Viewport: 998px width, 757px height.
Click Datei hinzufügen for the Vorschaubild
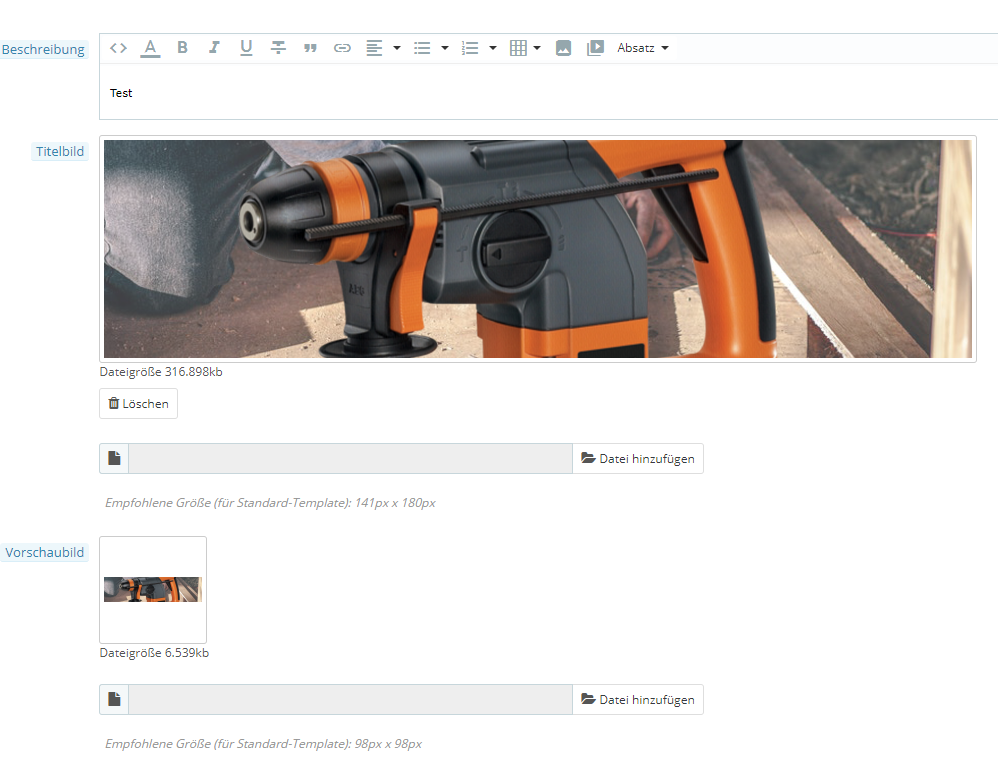point(638,700)
